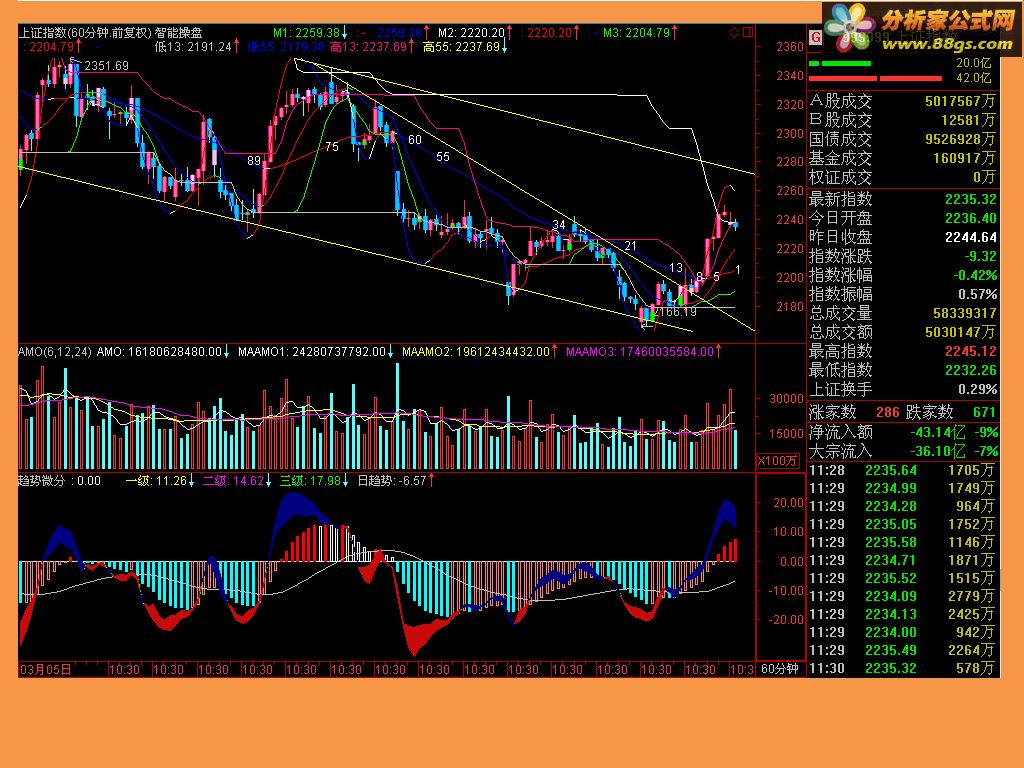Select the B股成交 row
The image size is (1024, 768).
click(903, 120)
